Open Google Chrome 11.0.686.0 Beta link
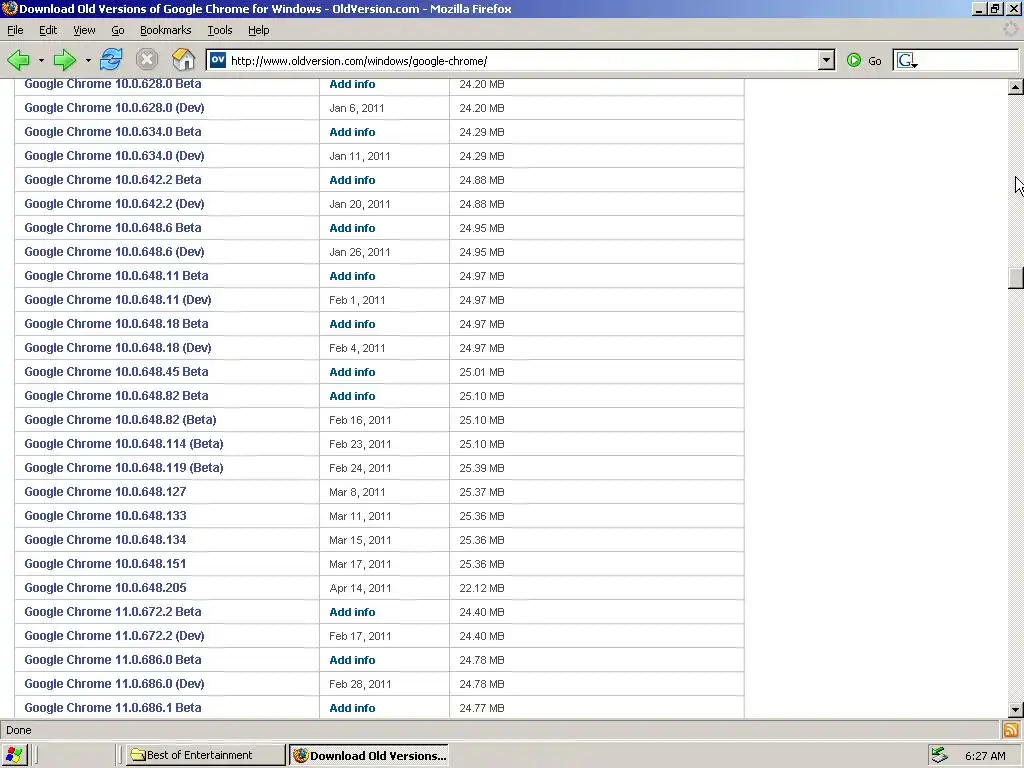The image size is (1024, 768). [113, 660]
